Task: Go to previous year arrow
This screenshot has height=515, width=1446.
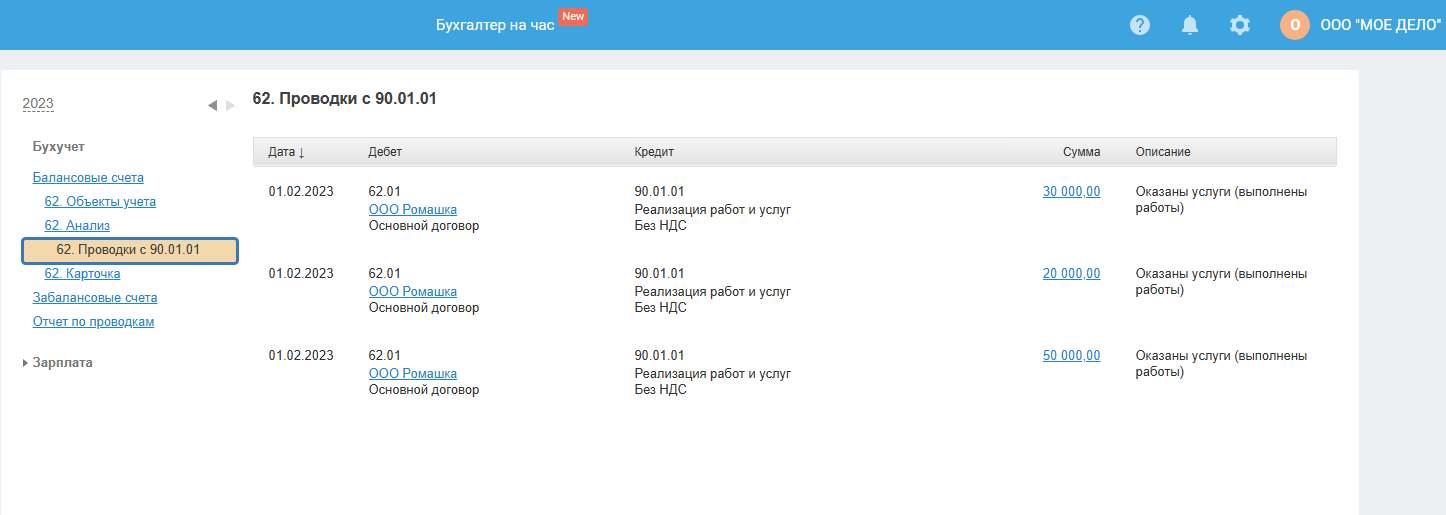Action: tap(212, 105)
